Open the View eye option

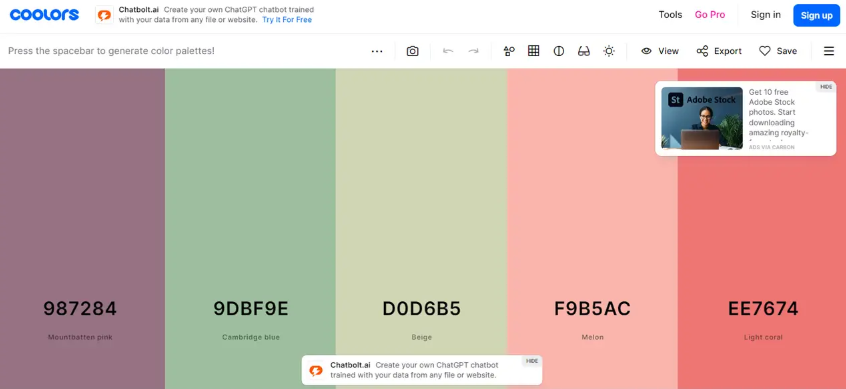tap(660, 51)
